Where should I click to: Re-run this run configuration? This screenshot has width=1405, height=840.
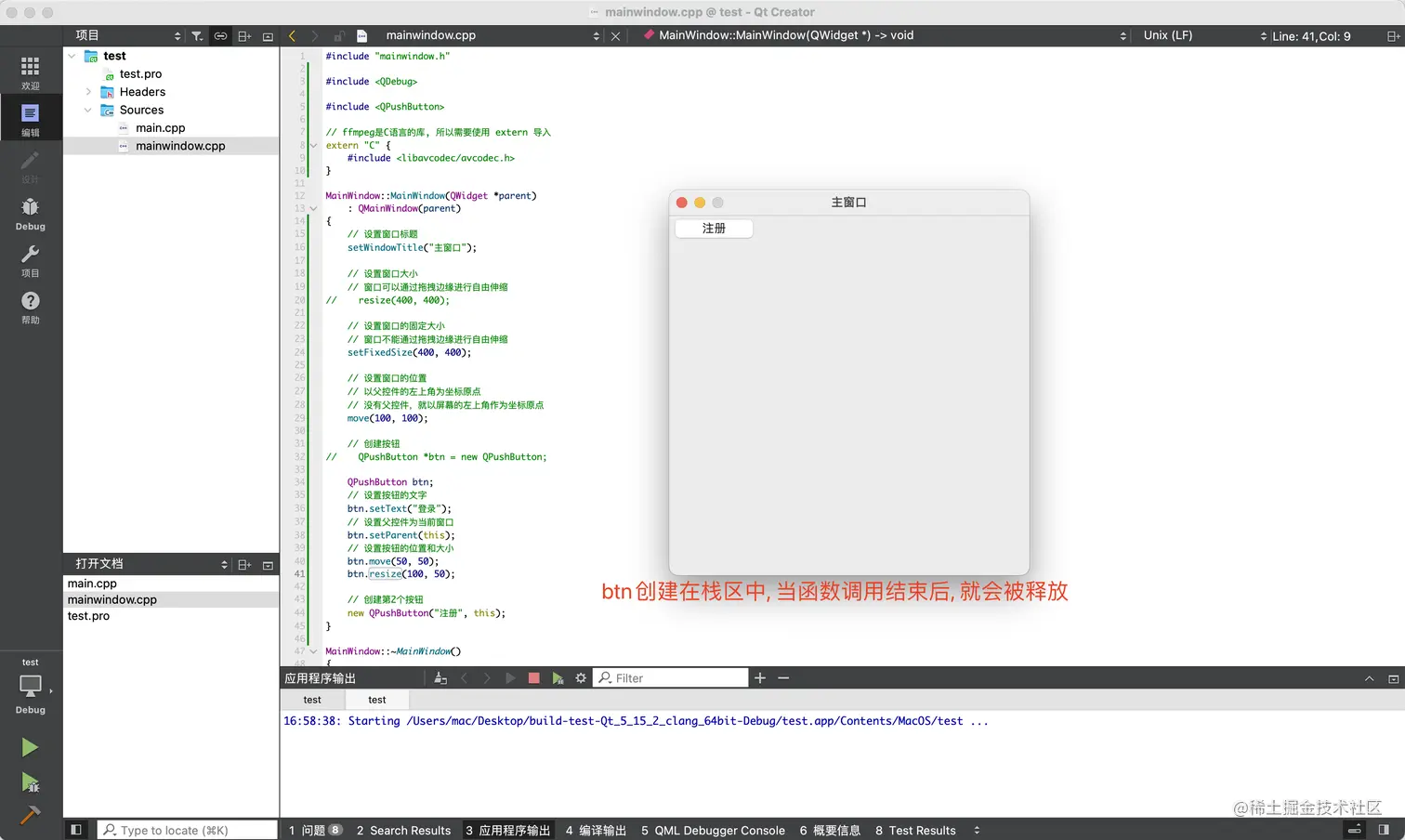[510, 678]
